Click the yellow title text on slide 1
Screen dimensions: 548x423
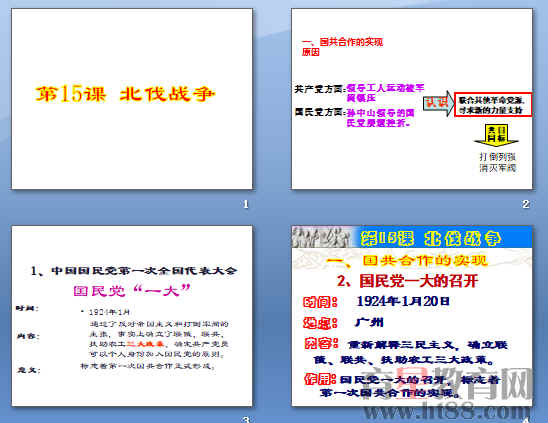125,94
